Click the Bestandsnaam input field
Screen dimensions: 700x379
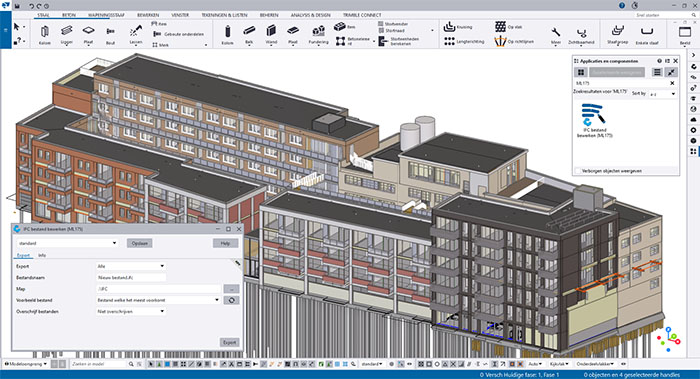click(131, 277)
